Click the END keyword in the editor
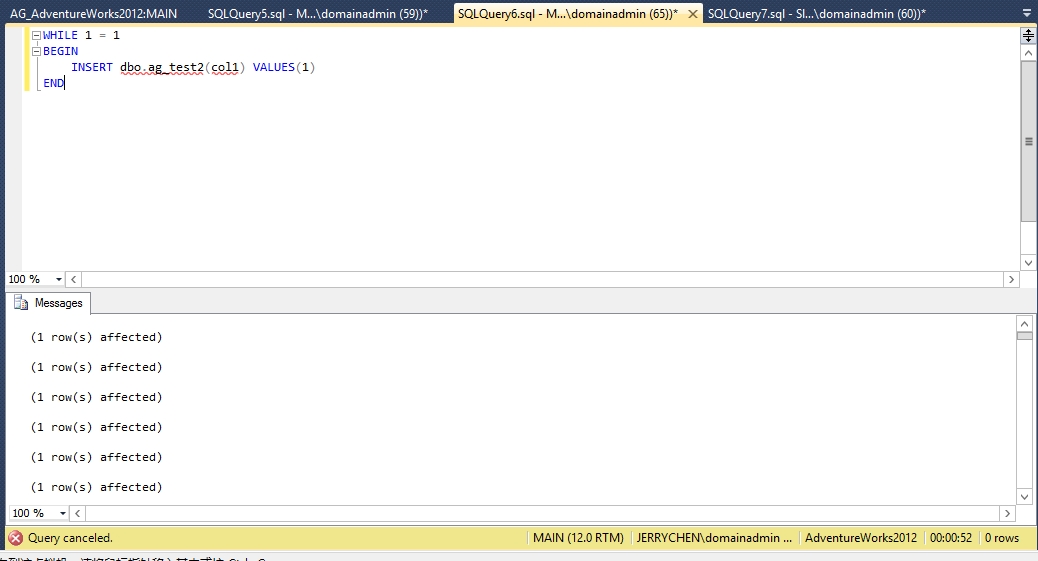Image resolution: width=1038 pixels, height=561 pixels. [x=54, y=83]
